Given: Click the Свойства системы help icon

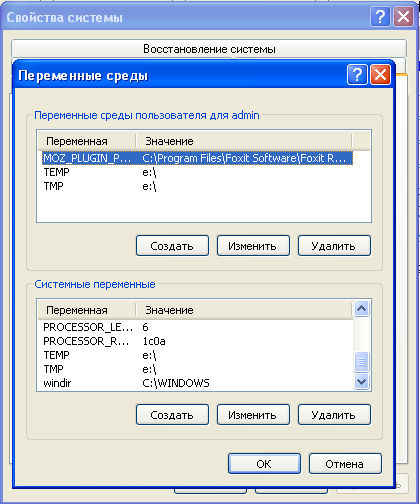Looking at the screenshot, I should click(380, 16).
